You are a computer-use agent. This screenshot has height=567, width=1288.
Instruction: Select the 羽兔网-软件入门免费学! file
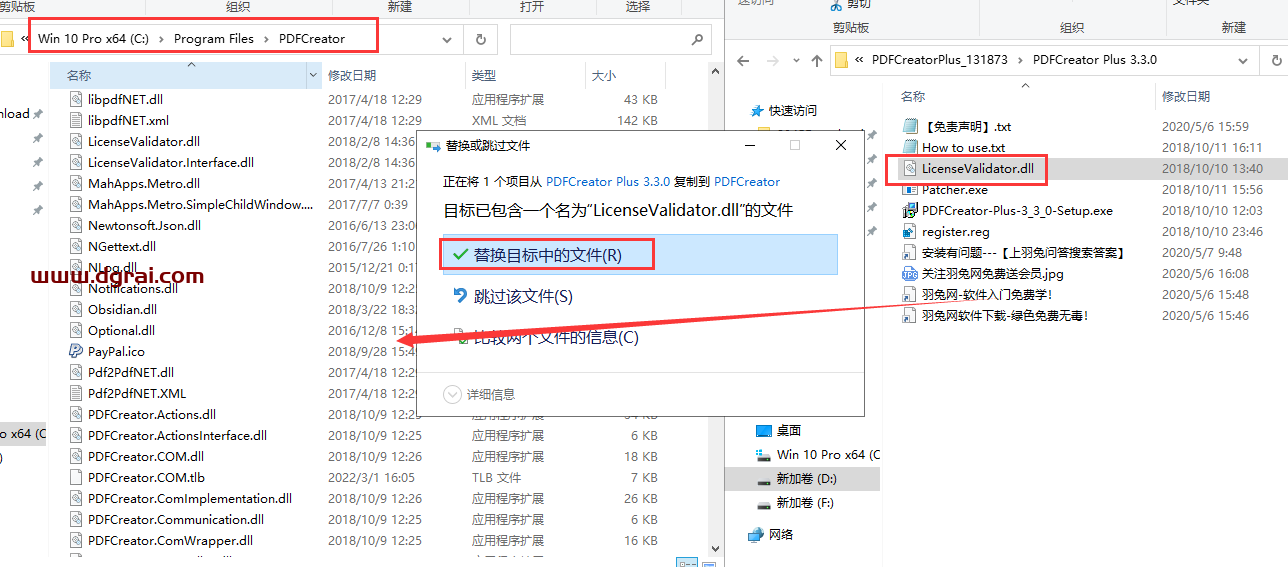pyautogui.click(x=987, y=294)
